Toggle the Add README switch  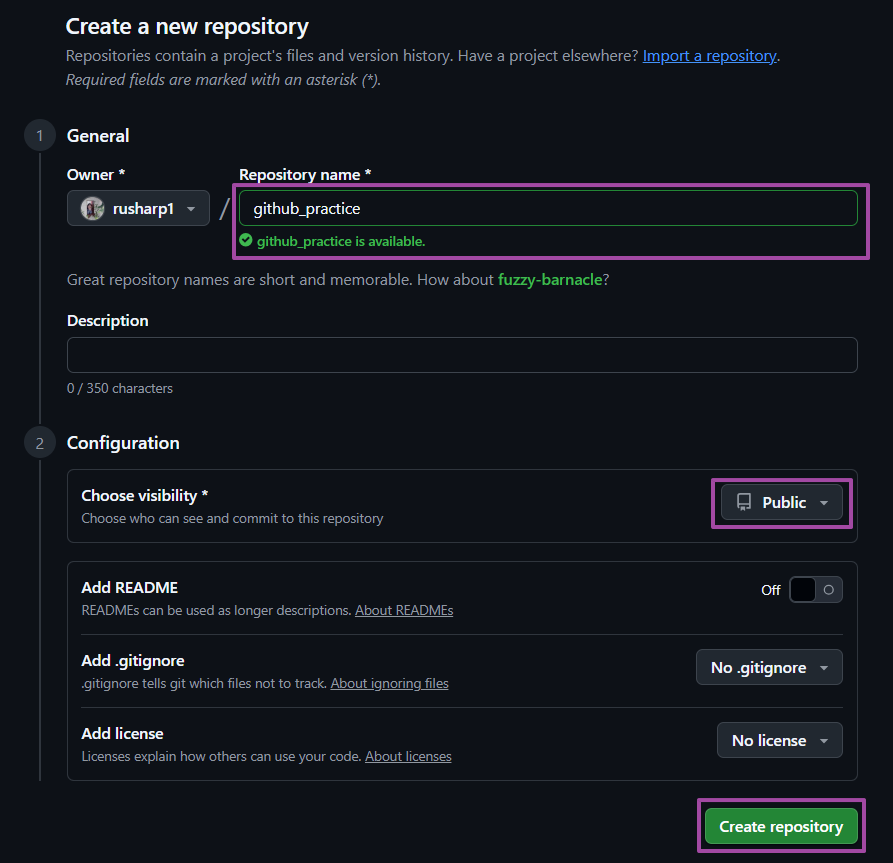click(x=816, y=590)
